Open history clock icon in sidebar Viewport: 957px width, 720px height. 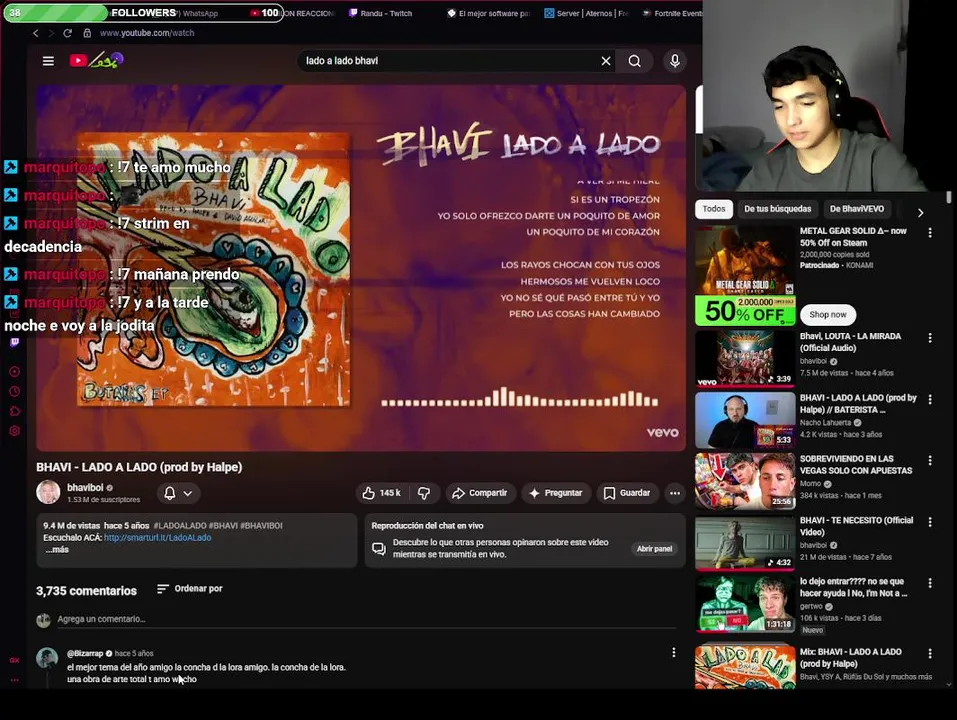(15, 392)
